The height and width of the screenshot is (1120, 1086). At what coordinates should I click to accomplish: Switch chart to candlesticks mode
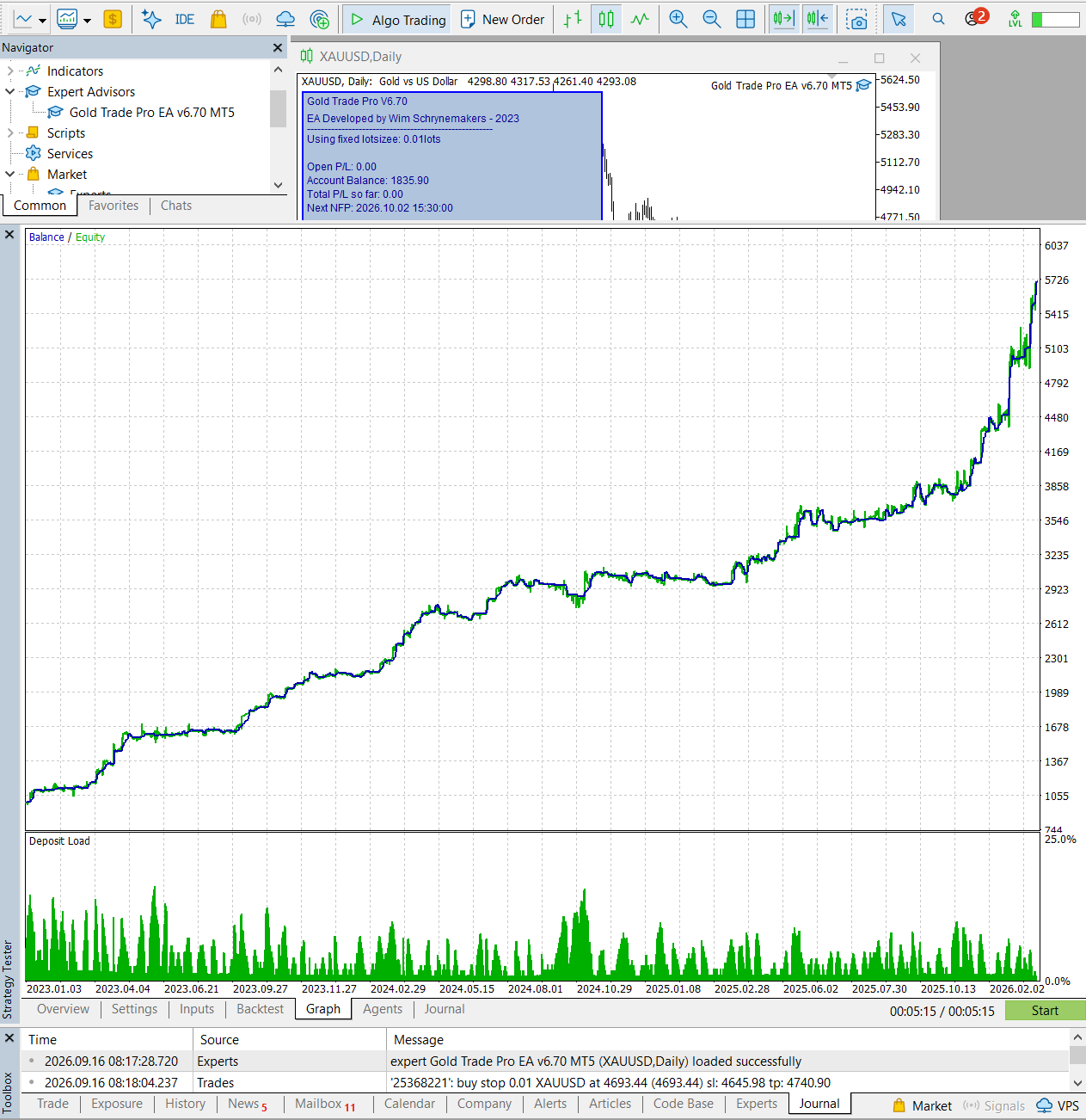tap(606, 19)
